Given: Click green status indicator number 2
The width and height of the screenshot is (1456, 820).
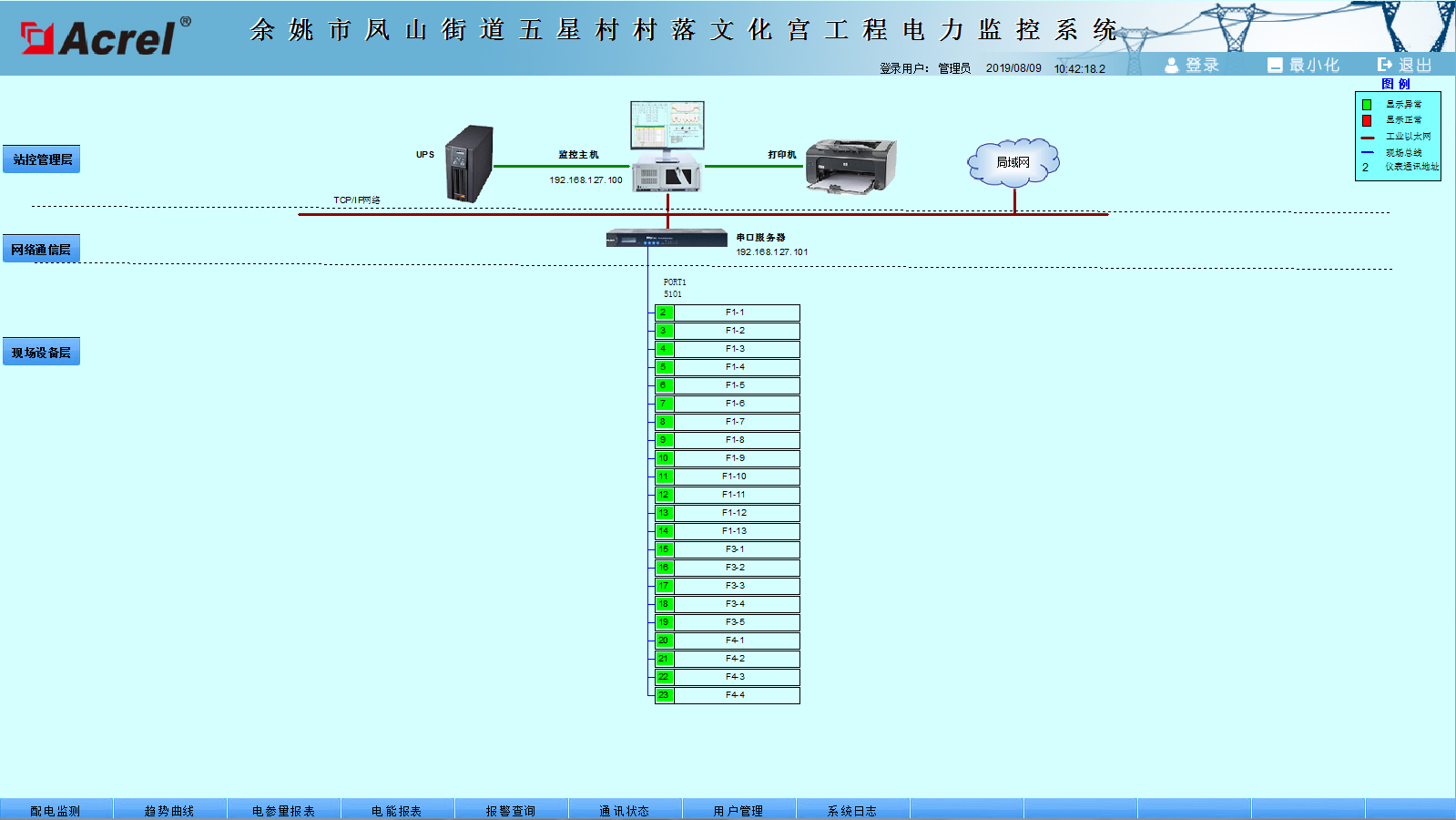Looking at the screenshot, I should click(664, 313).
